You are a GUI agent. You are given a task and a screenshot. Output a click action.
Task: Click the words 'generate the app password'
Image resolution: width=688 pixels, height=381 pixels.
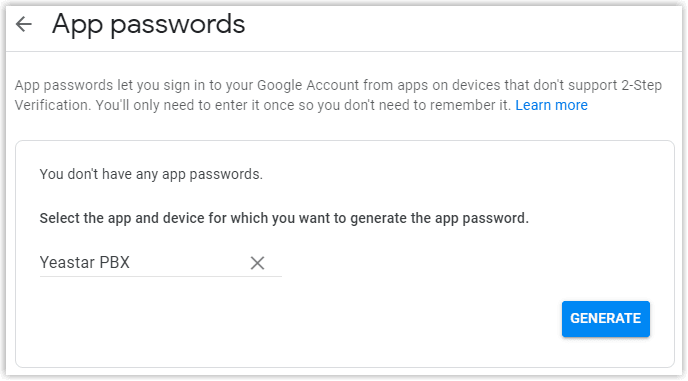(x=439, y=218)
